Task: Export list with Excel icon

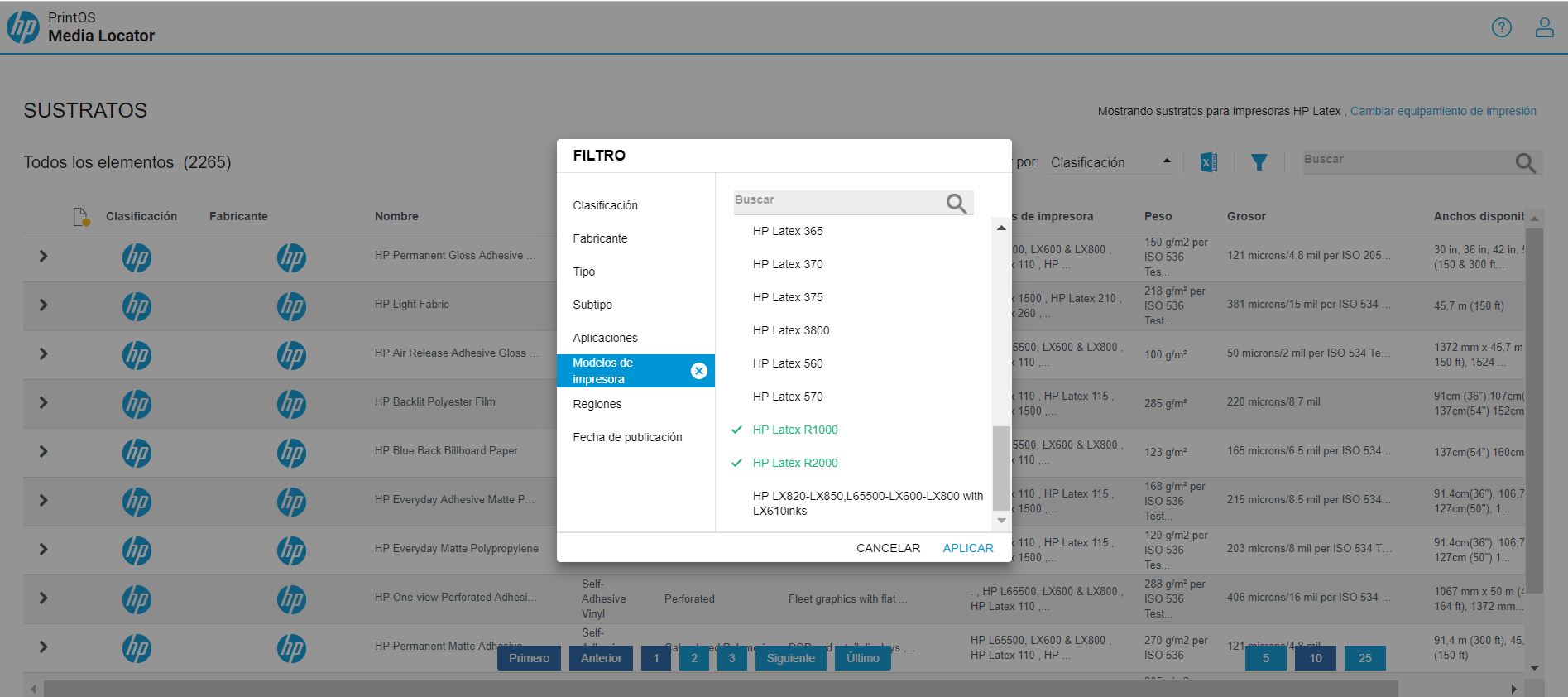Action: pos(1208,162)
